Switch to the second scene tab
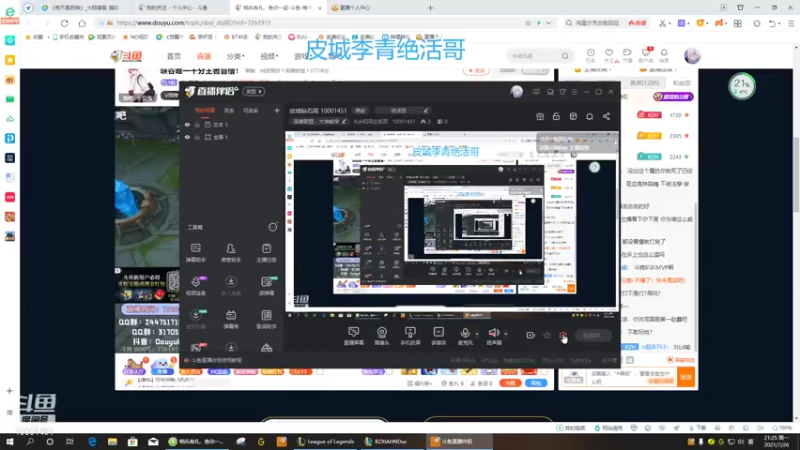Viewport: 800px width, 450px height. click(x=229, y=110)
